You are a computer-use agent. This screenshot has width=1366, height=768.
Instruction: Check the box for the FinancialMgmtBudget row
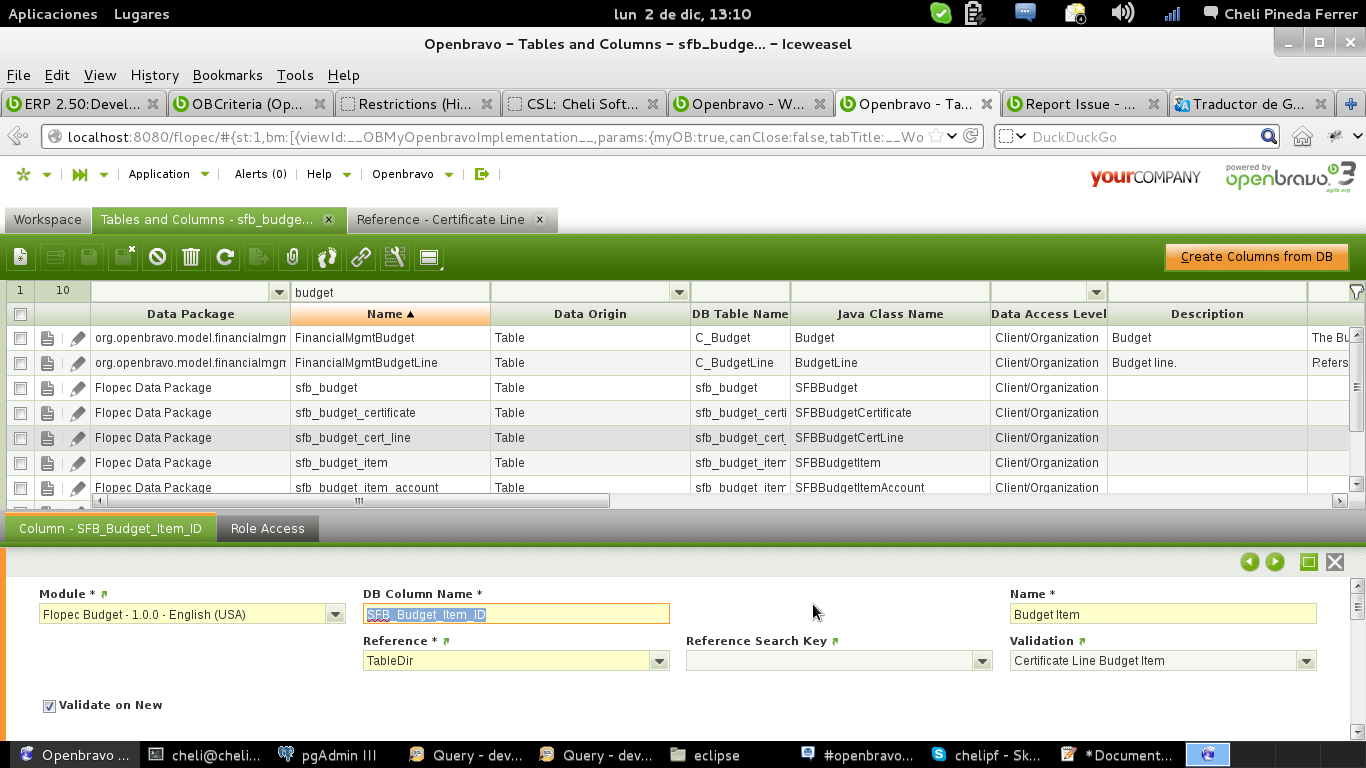(20, 338)
